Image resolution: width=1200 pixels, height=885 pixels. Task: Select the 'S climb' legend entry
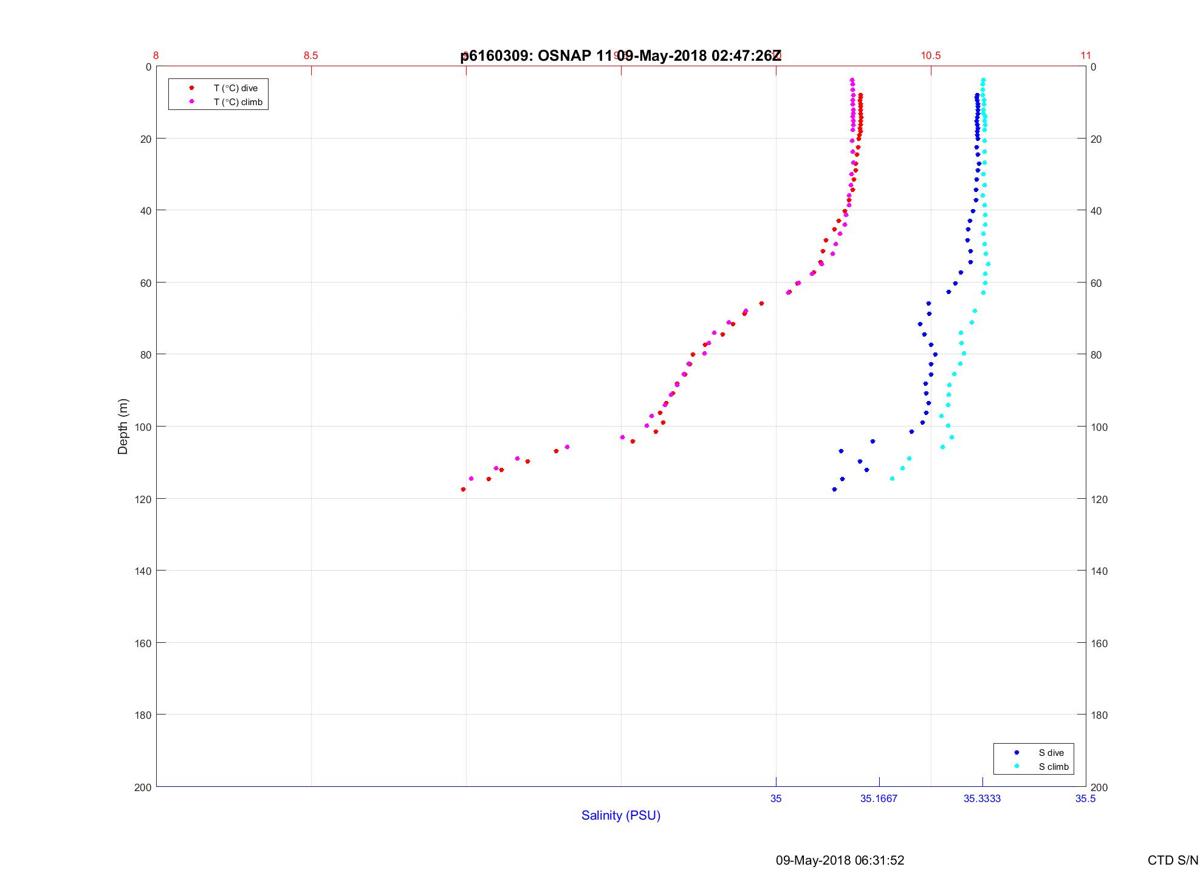(1054, 766)
